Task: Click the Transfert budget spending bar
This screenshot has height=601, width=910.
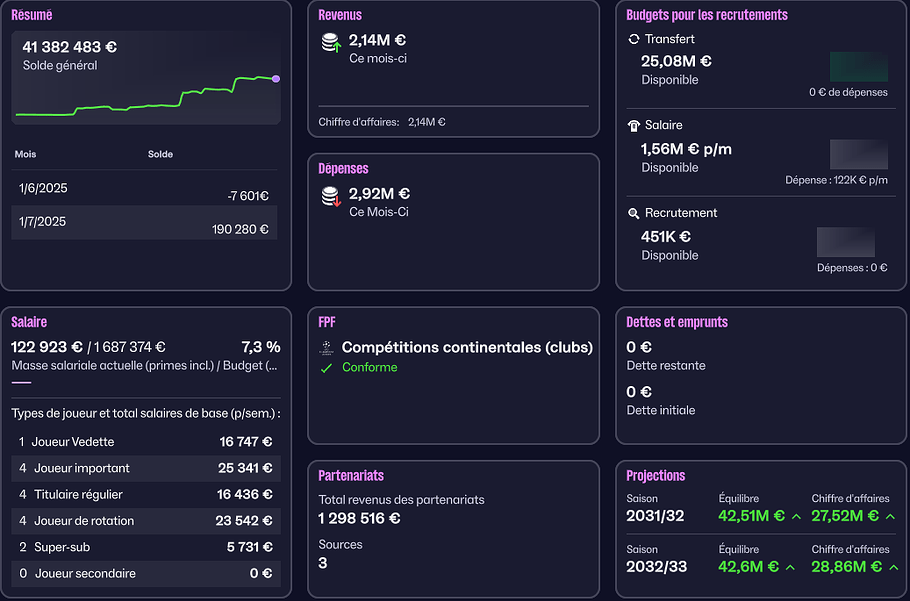Action: pos(858,67)
